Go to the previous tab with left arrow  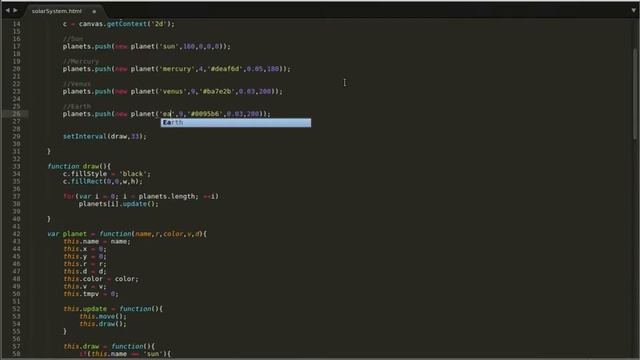pos(7,10)
